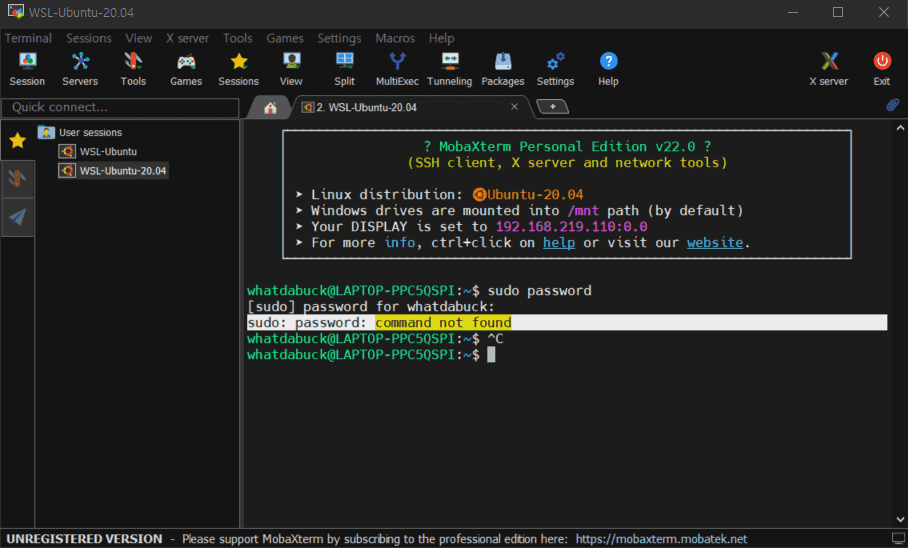Click the UNREGISTERED VERSION status text
The width and height of the screenshot is (908, 548).
pos(85,539)
